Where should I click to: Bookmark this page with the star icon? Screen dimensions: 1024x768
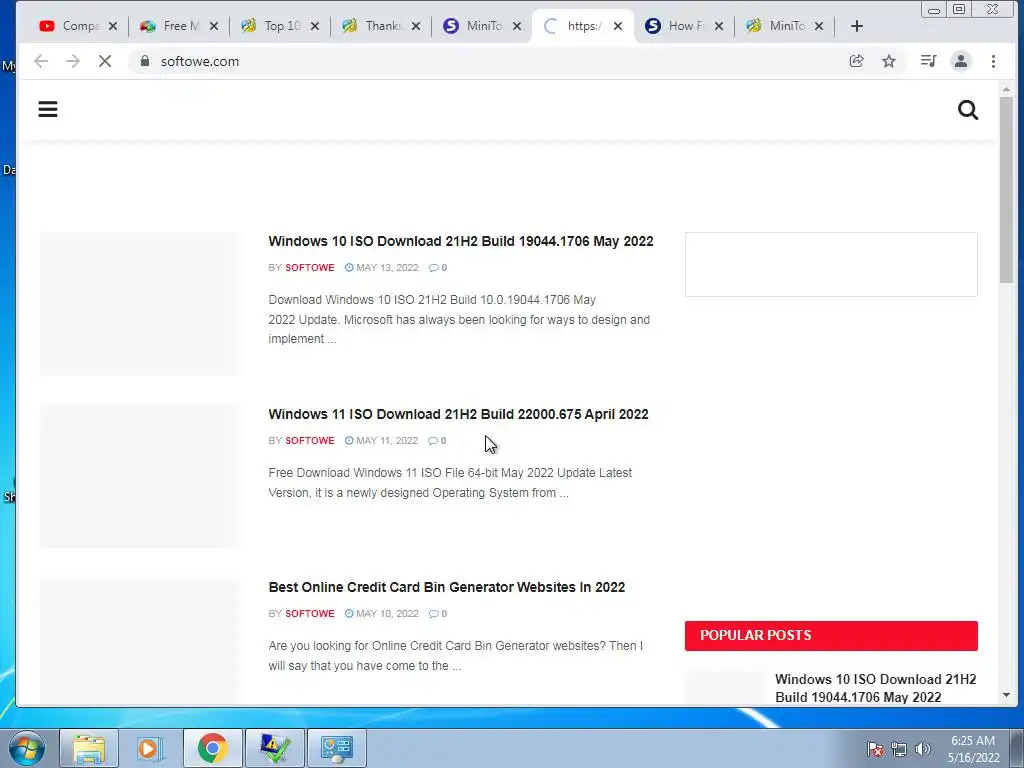point(889,61)
